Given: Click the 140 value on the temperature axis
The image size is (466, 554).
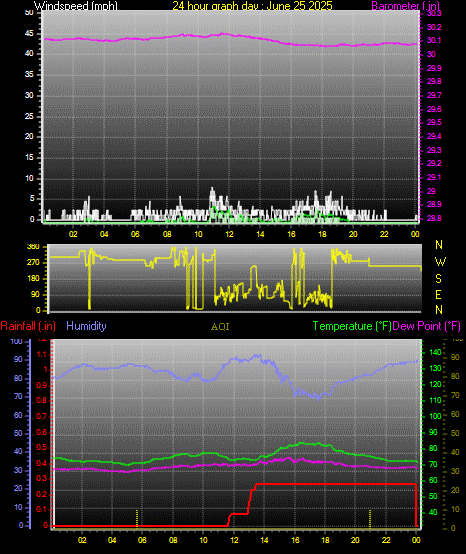Looking at the screenshot, I should pos(435,352).
